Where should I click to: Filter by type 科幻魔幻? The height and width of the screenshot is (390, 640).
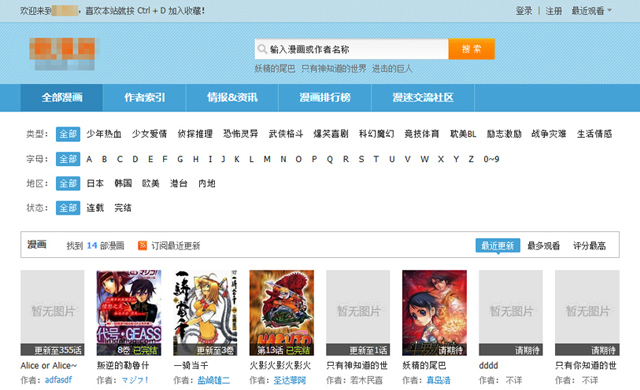pos(376,134)
